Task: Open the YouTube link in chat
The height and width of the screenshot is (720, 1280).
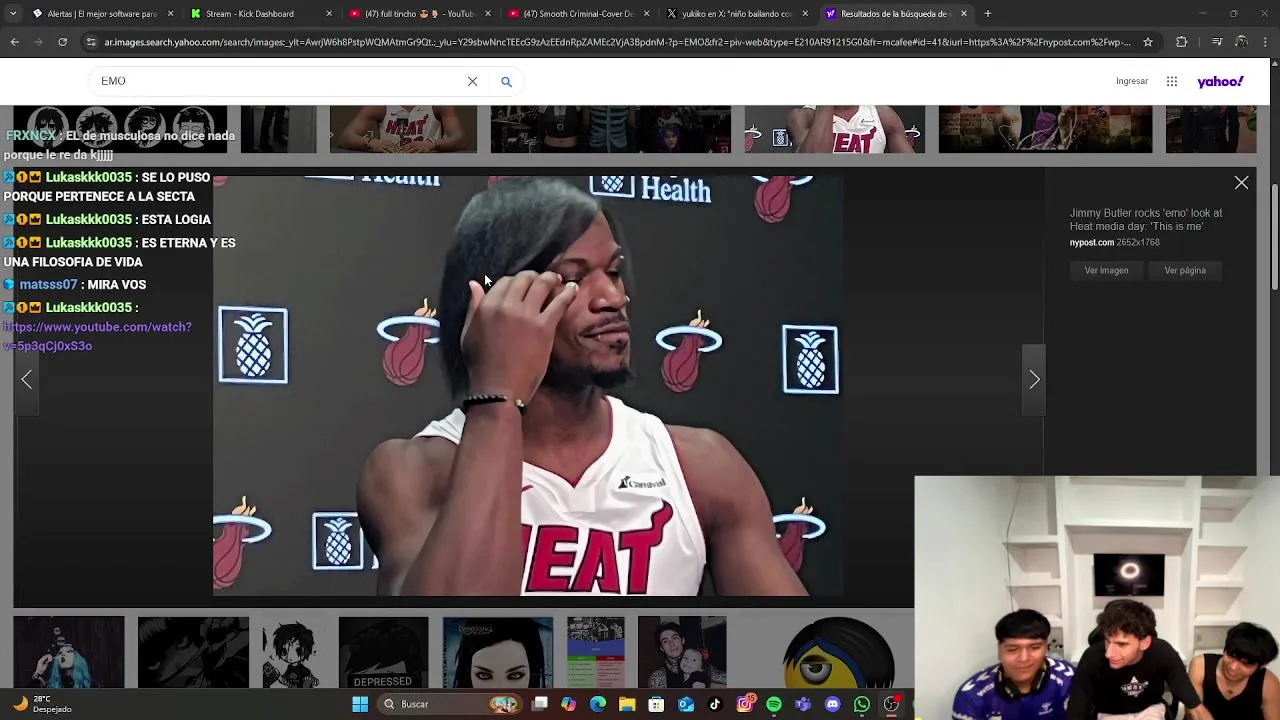Action: coord(97,336)
